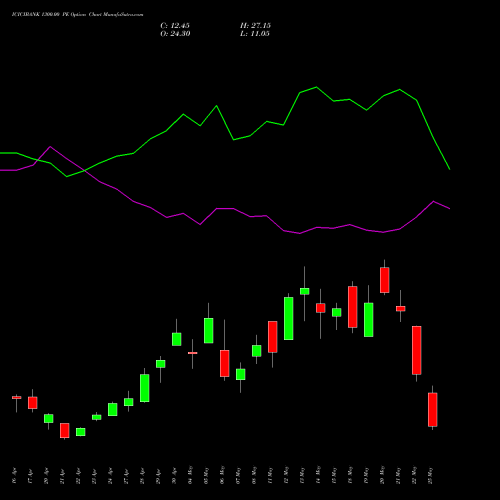Select the red candlestick above 25 May
500x500 pixels.
(x=433, y=409)
